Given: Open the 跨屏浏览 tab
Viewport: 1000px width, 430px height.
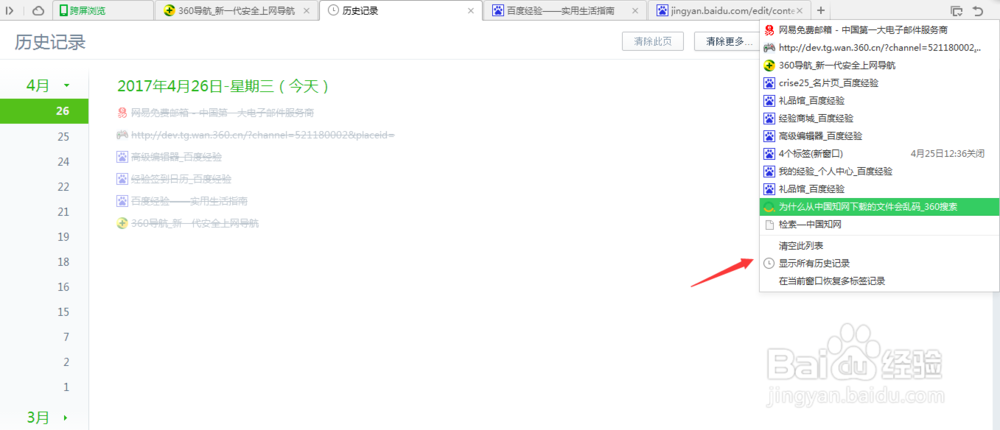Looking at the screenshot, I should pos(103,10).
